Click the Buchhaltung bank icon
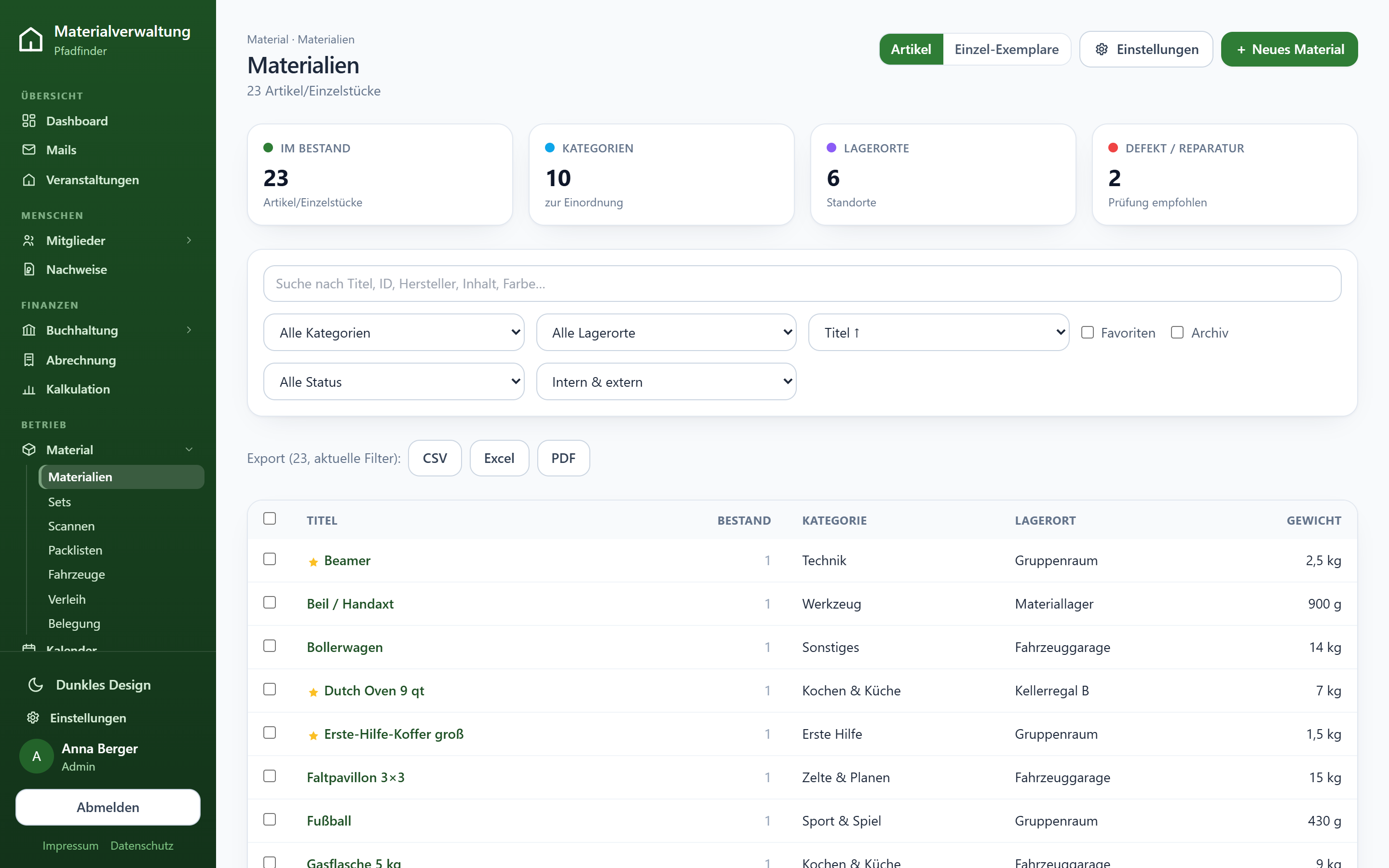 coord(29,330)
